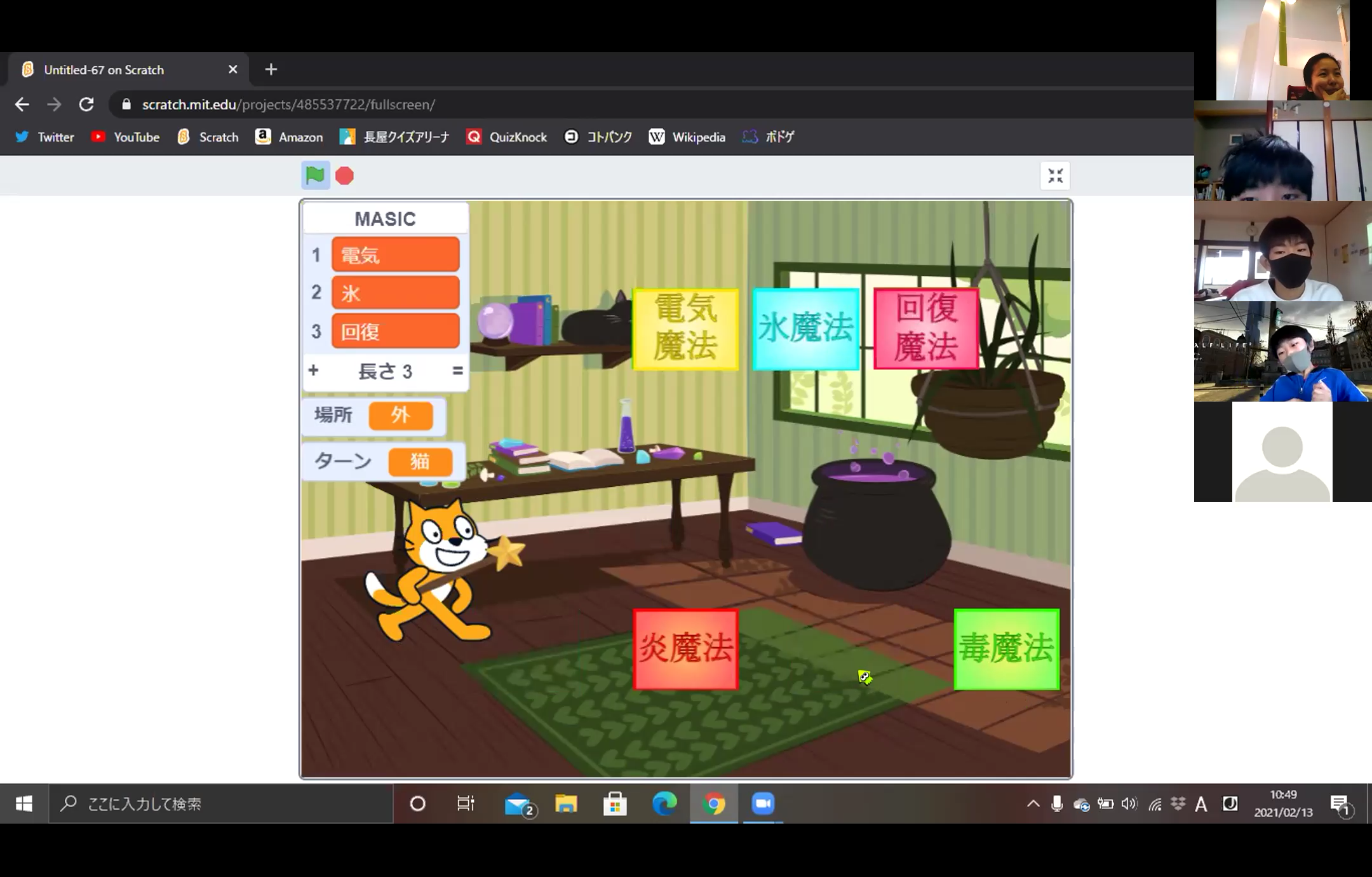Switch to Zoom in taskbar
Image resolution: width=1372 pixels, height=877 pixels.
(x=763, y=804)
